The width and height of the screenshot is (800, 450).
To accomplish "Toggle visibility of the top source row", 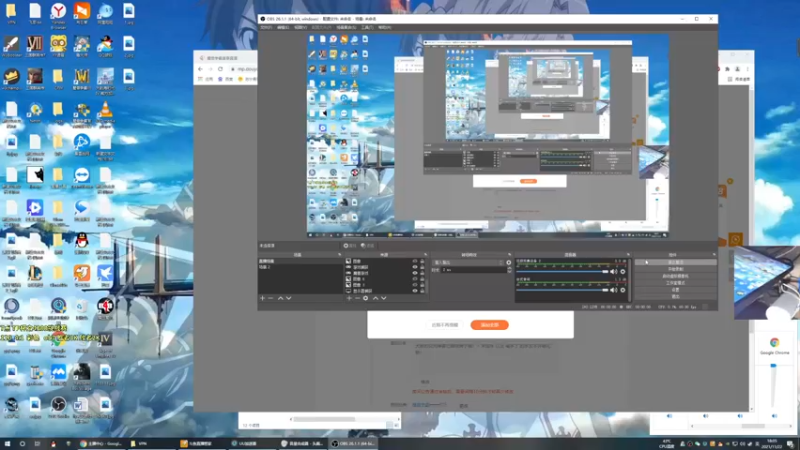I will pos(415,261).
